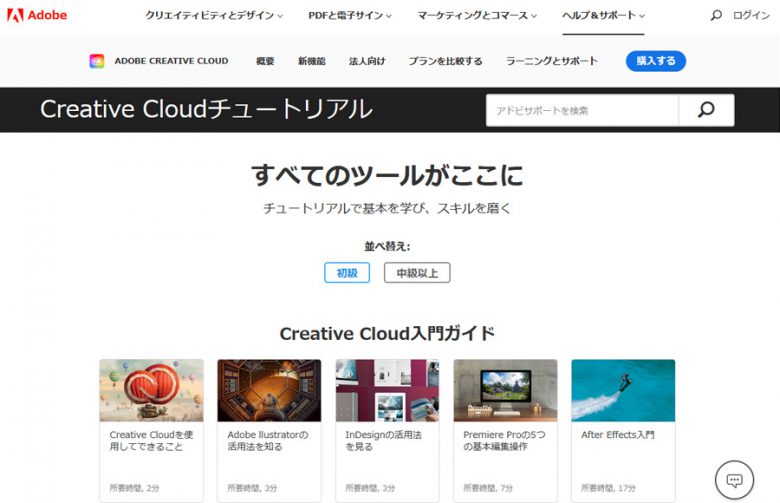This screenshot has height=503, width=780.
Task: Expand マーケティングとコマース menu
Action: click(x=477, y=15)
